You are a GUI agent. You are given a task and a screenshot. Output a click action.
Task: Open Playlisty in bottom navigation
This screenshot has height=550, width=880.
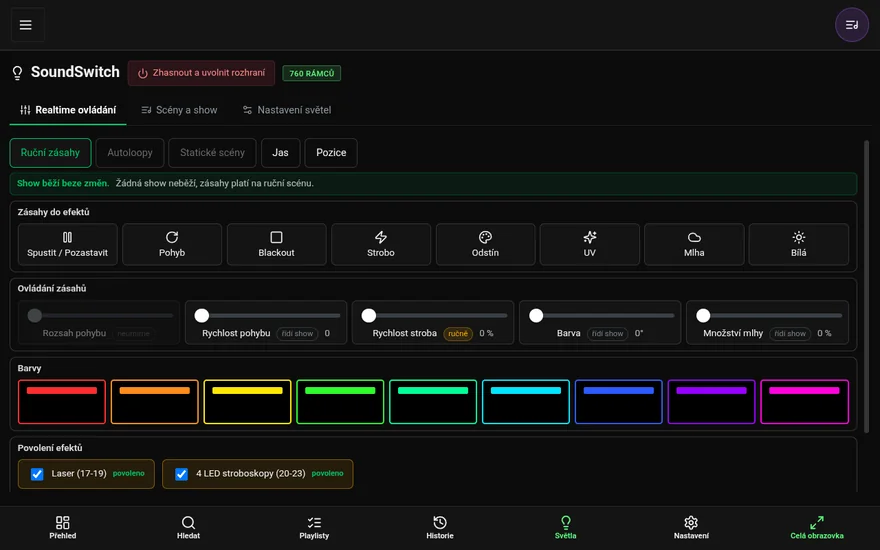[x=314, y=528]
